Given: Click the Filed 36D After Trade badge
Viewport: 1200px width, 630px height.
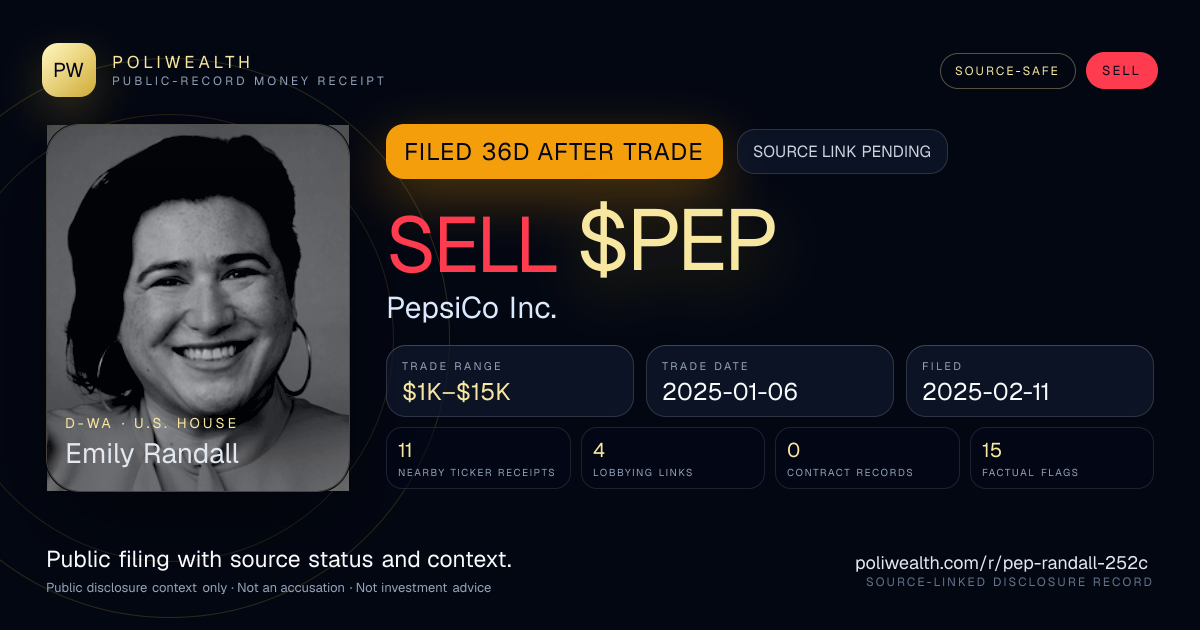Looking at the screenshot, I should coord(554,152).
